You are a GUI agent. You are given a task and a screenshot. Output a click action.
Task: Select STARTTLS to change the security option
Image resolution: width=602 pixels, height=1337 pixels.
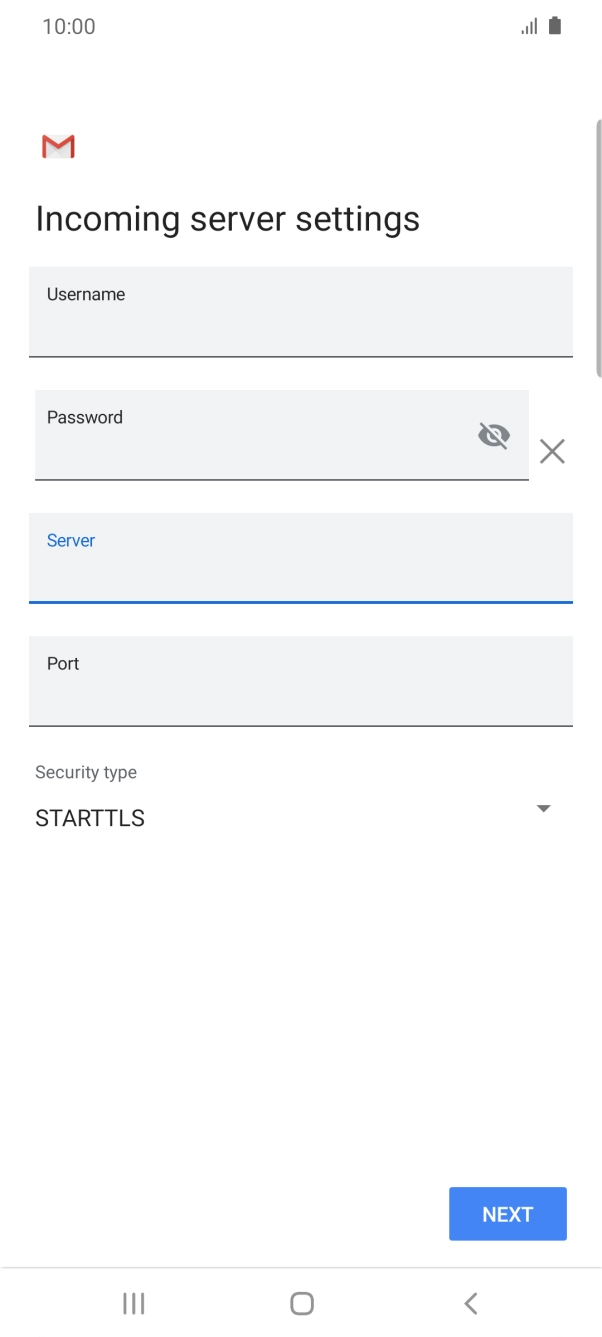[90, 817]
